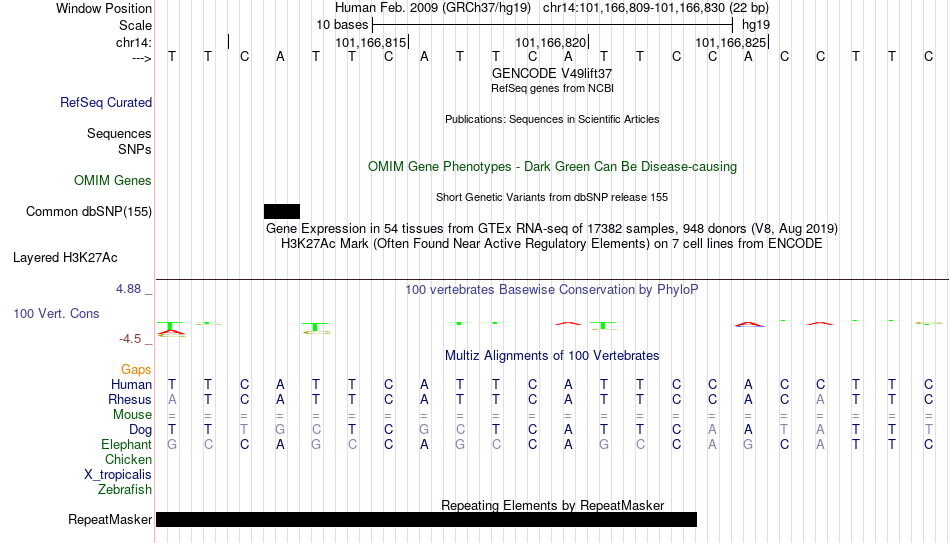Viewport: 950px width, 543px height.
Task: Click the chr14: base position label
Action: coord(133,42)
